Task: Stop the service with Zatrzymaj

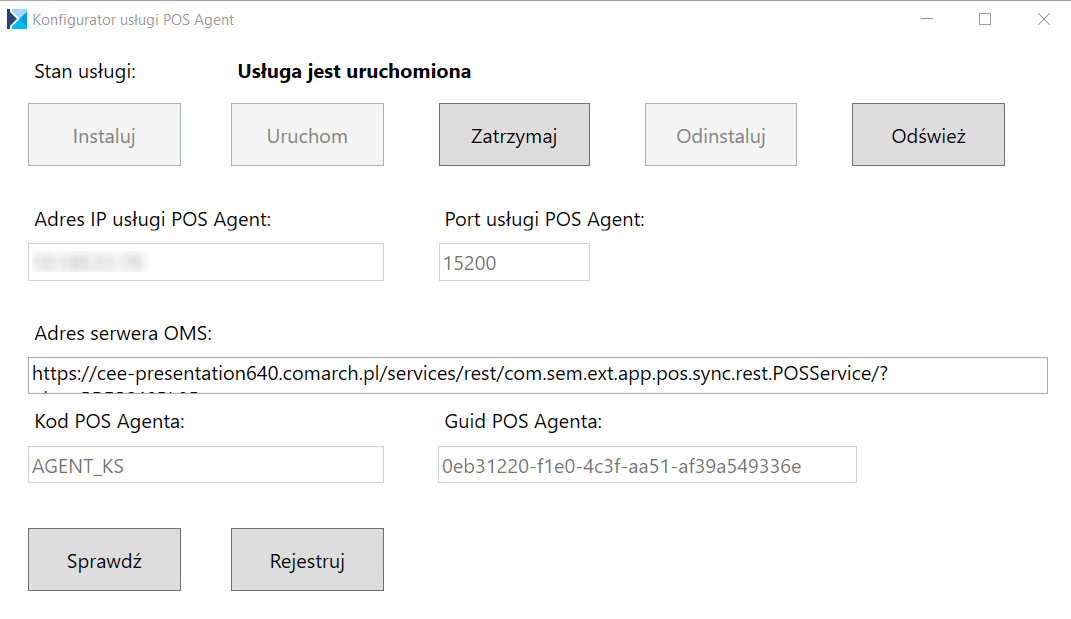Action: pyautogui.click(x=514, y=135)
